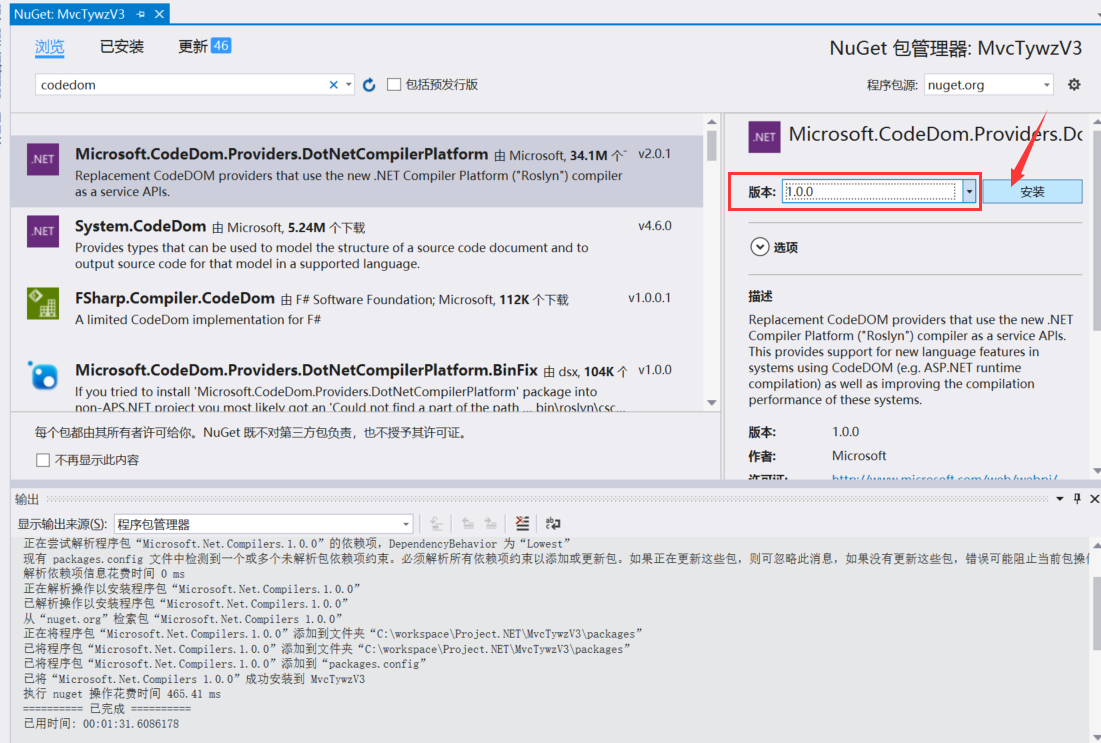This screenshot has width=1101, height=743.
Task: Click the refresh search results icon
Action: pos(369,85)
